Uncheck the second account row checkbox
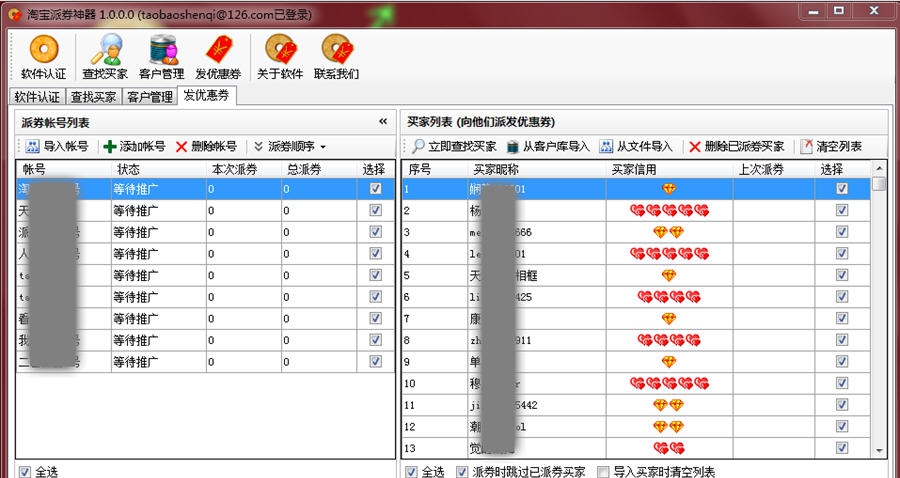The height and width of the screenshot is (478, 900). pyautogui.click(x=375, y=210)
